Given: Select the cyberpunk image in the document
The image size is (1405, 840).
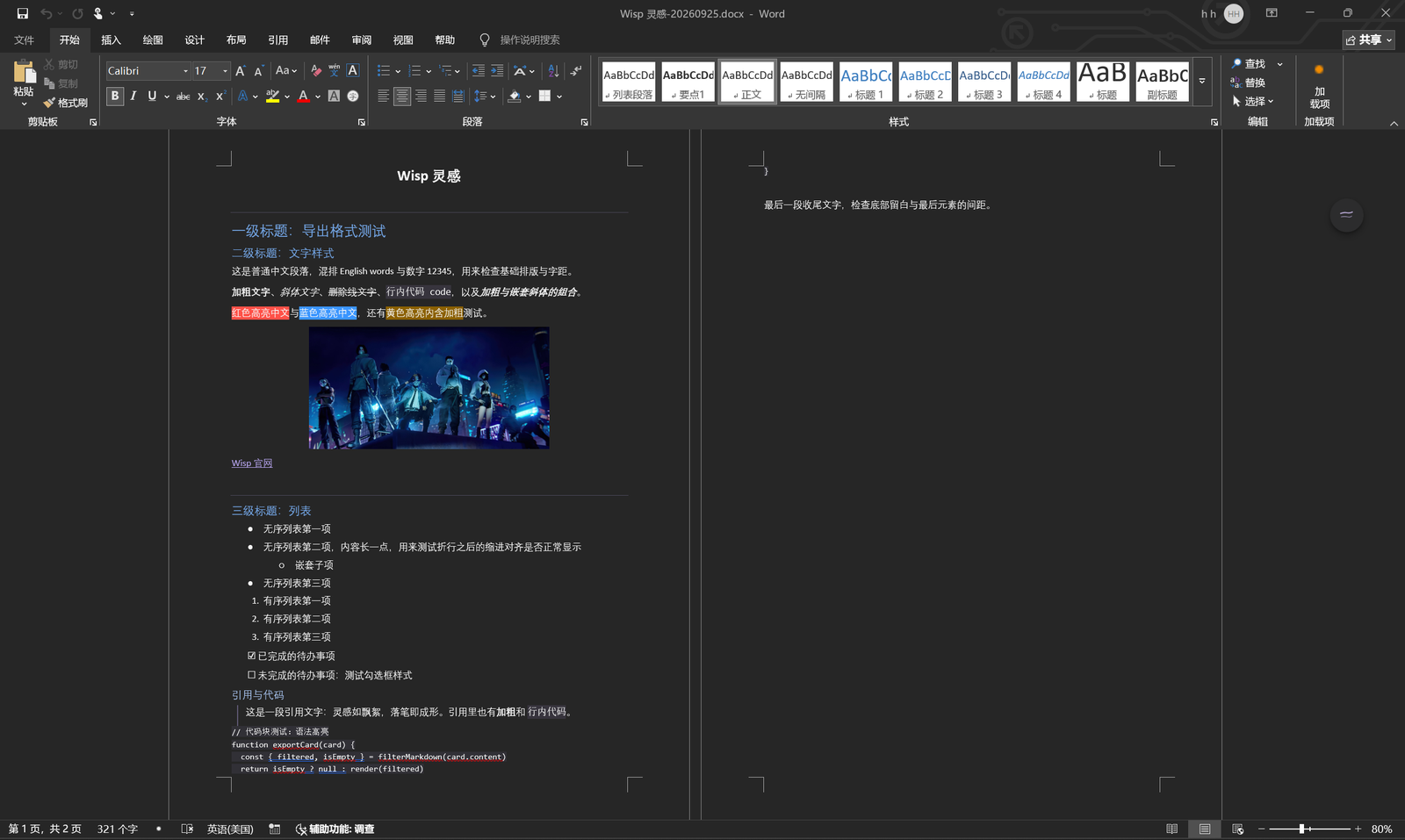Looking at the screenshot, I should pyautogui.click(x=429, y=388).
